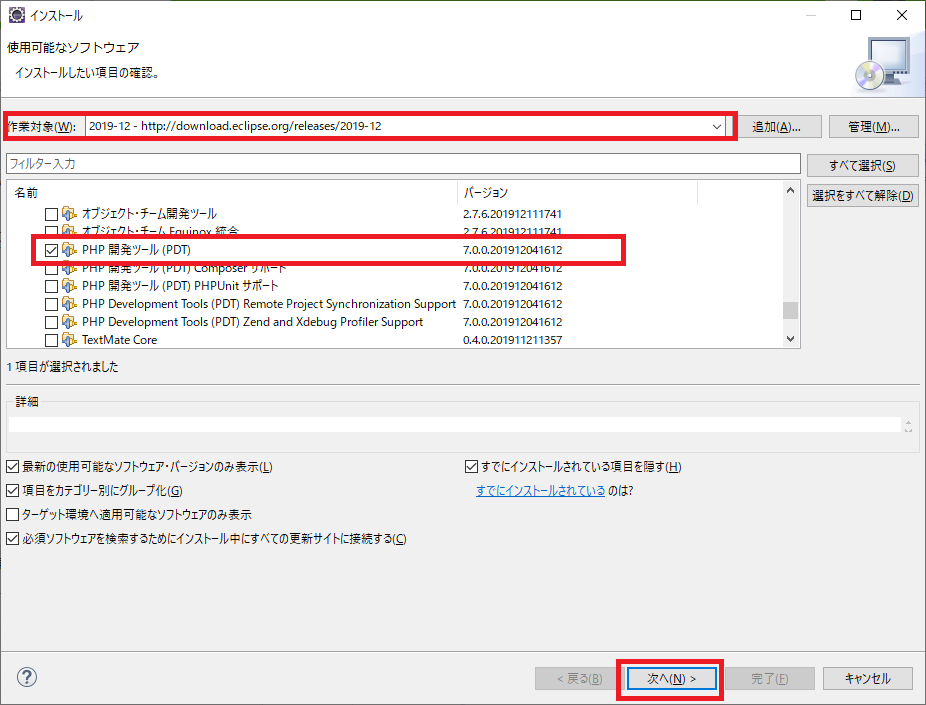Click the フィルター入力 filter field
926x705 pixels.
click(400, 161)
